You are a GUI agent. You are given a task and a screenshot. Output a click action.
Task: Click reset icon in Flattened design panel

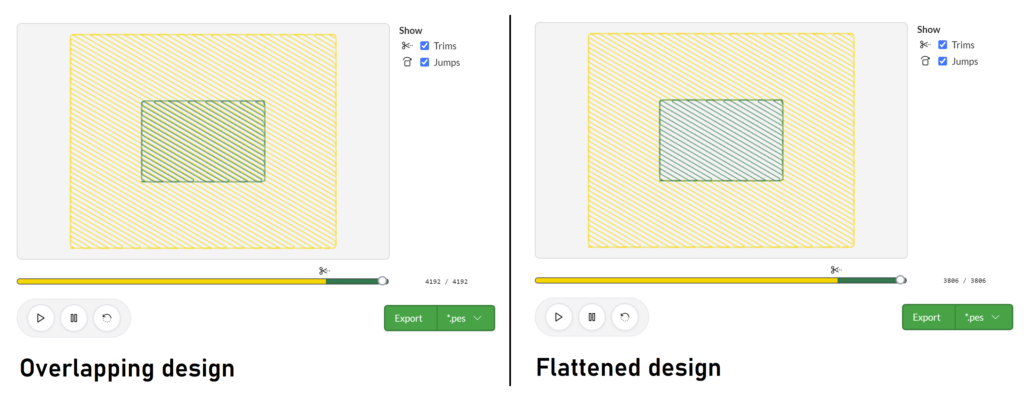pos(625,317)
